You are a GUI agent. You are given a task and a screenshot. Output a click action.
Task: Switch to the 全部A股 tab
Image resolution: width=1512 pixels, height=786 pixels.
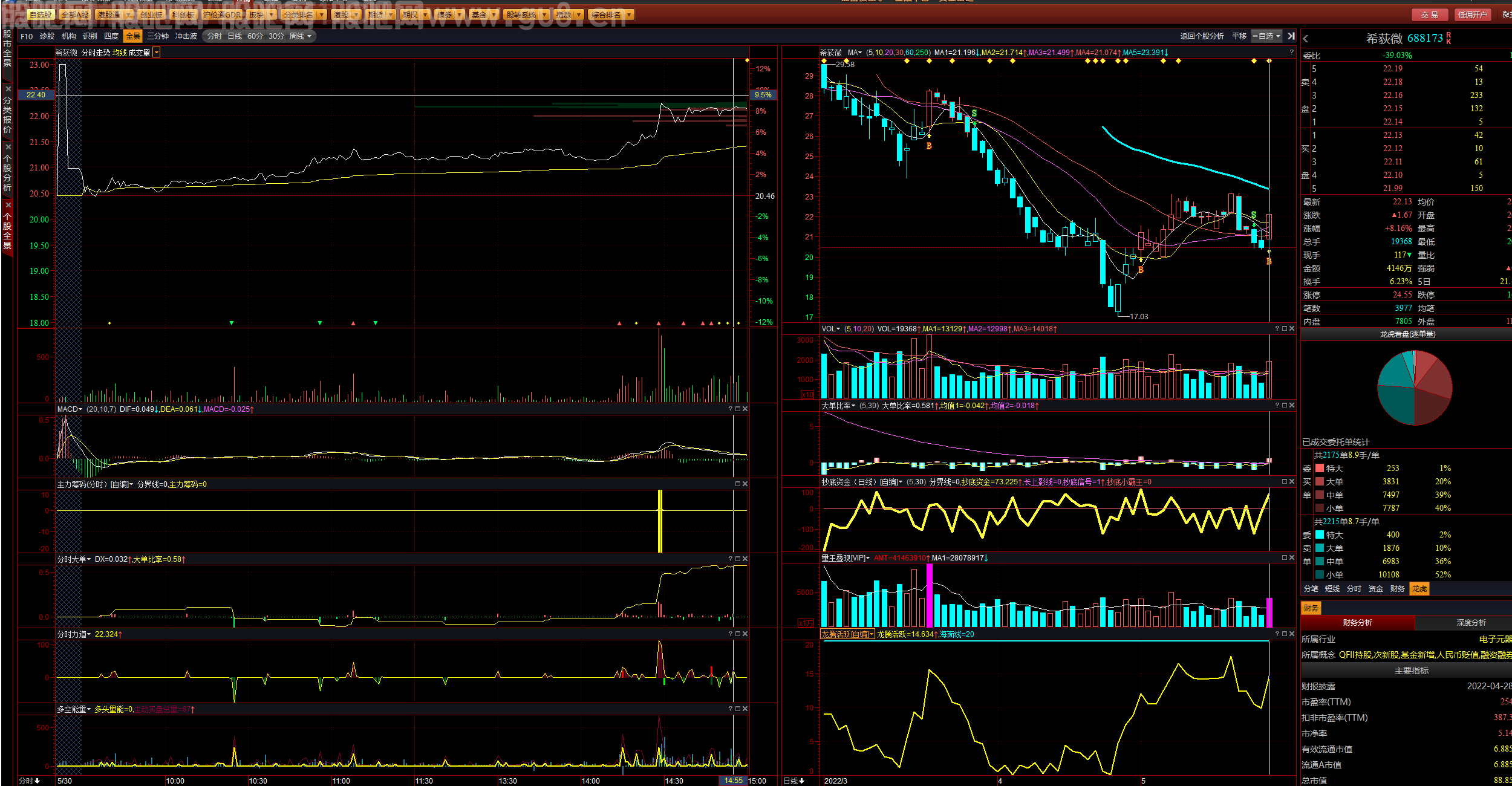pos(75,15)
